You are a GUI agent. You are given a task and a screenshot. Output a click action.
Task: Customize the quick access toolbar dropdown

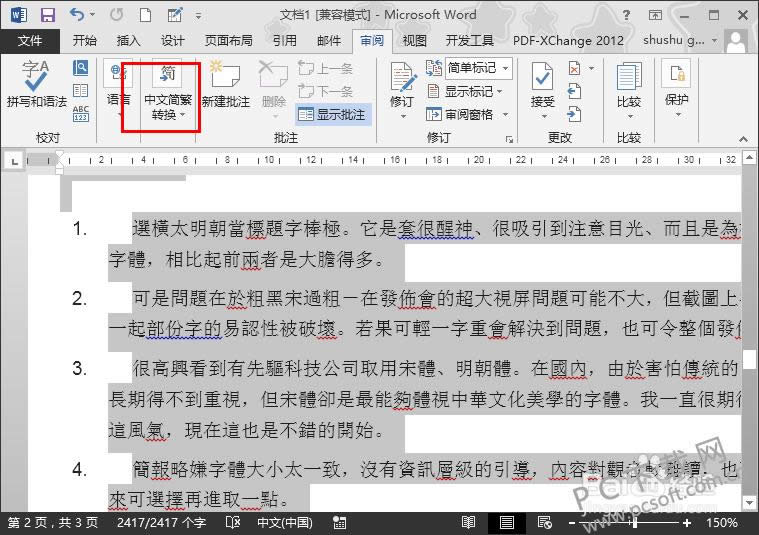click(x=198, y=16)
